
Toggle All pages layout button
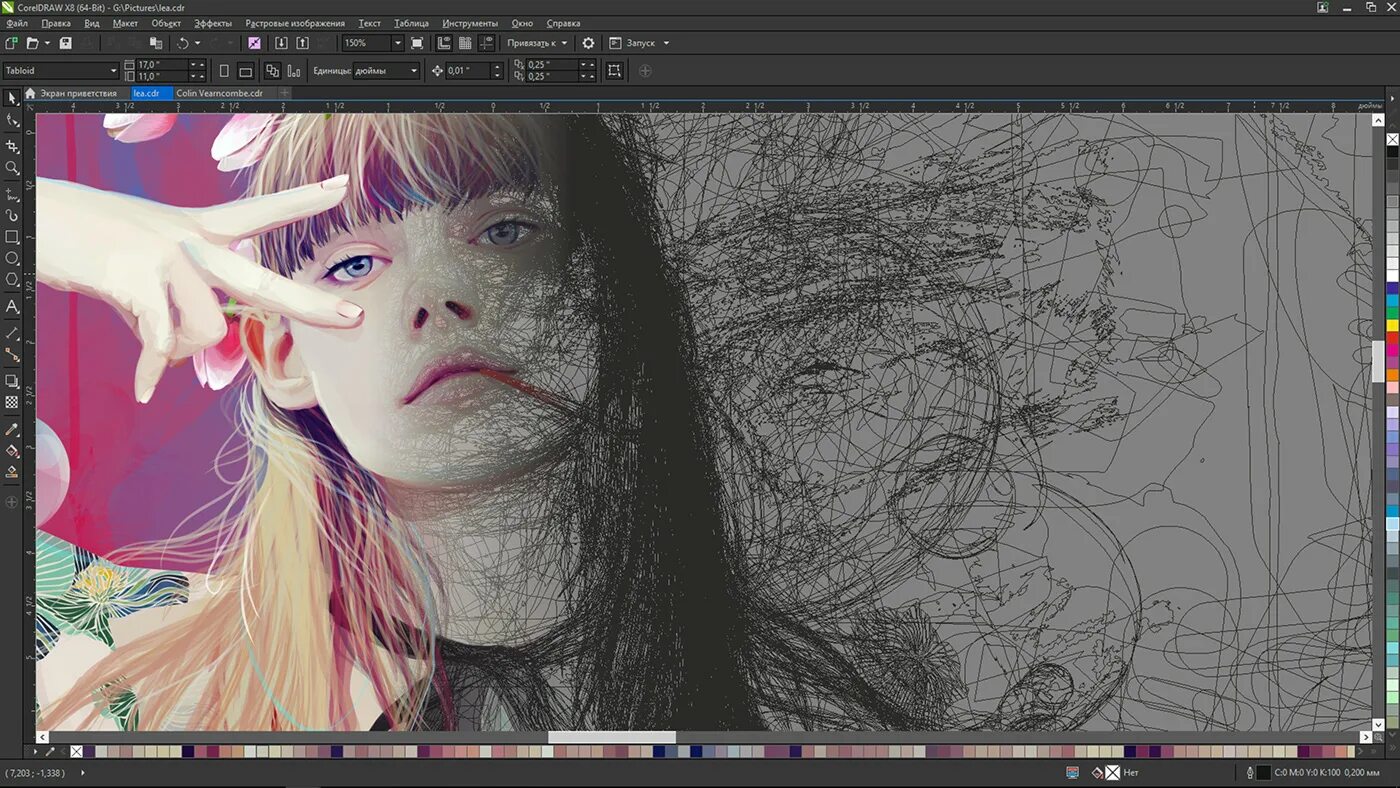coord(272,71)
